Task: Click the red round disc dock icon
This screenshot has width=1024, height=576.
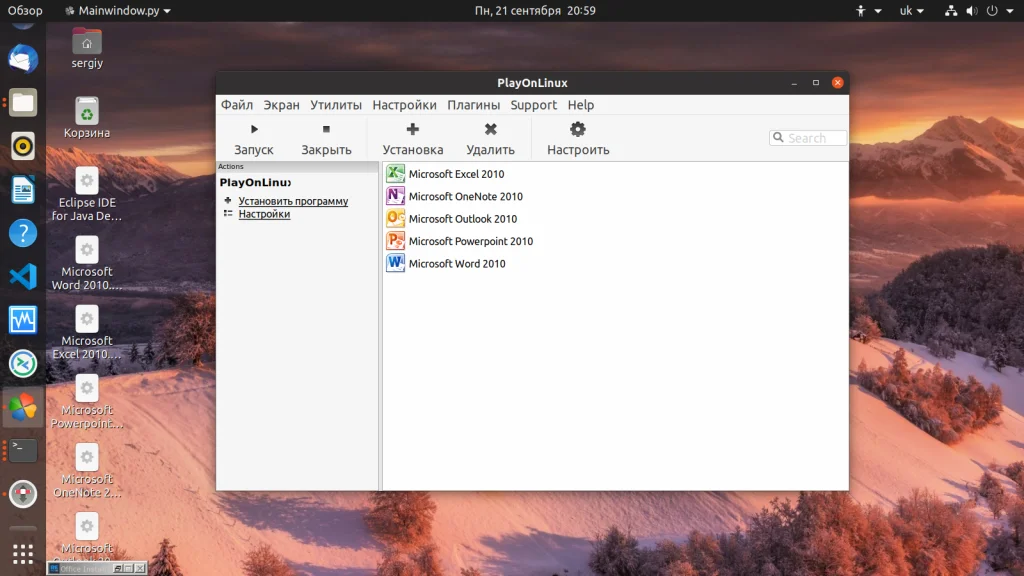Action: click(23, 494)
